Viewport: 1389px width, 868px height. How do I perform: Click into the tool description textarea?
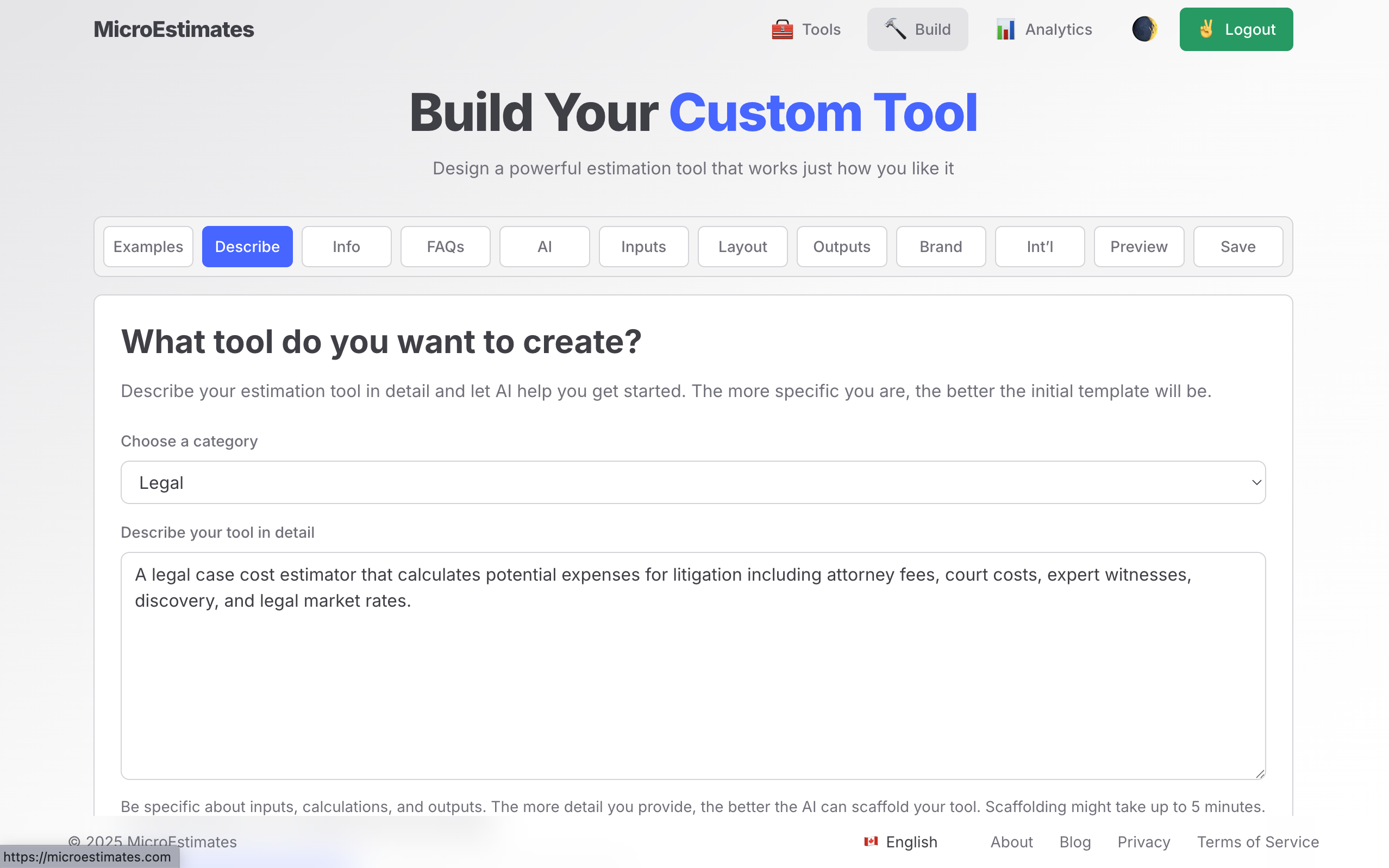pos(692,666)
